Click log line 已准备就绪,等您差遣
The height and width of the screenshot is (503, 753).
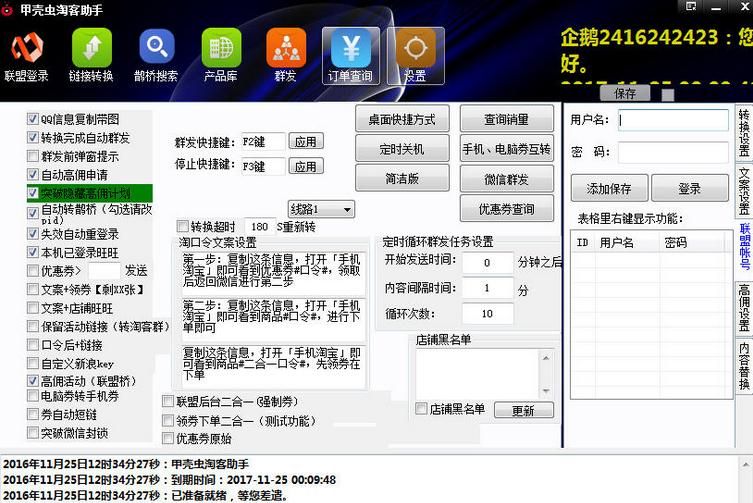coord(145,495)
